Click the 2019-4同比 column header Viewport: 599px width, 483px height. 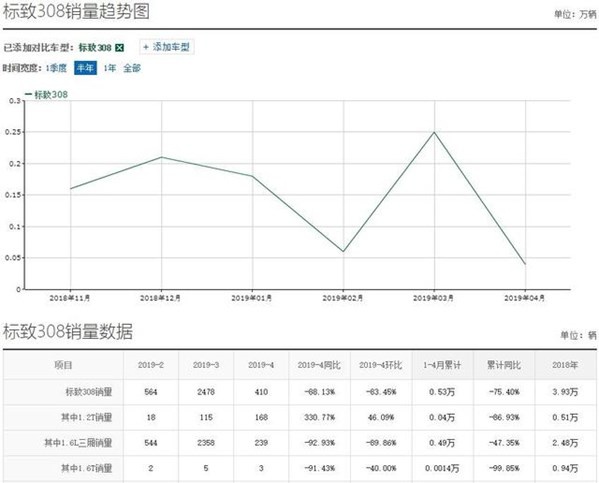coord(319,365)
